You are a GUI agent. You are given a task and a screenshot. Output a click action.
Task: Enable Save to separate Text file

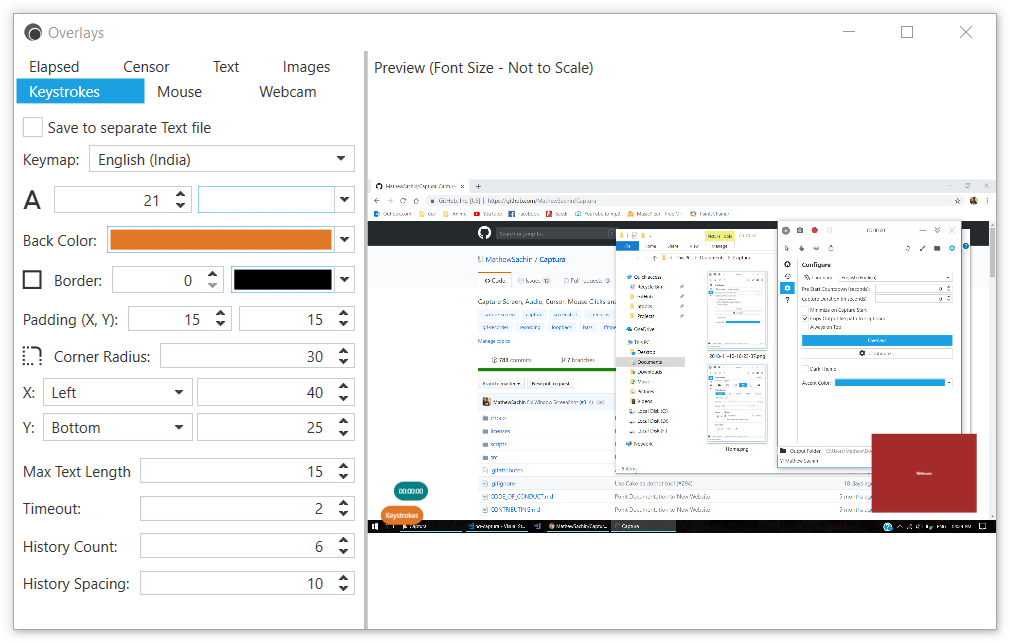point(33,128)
